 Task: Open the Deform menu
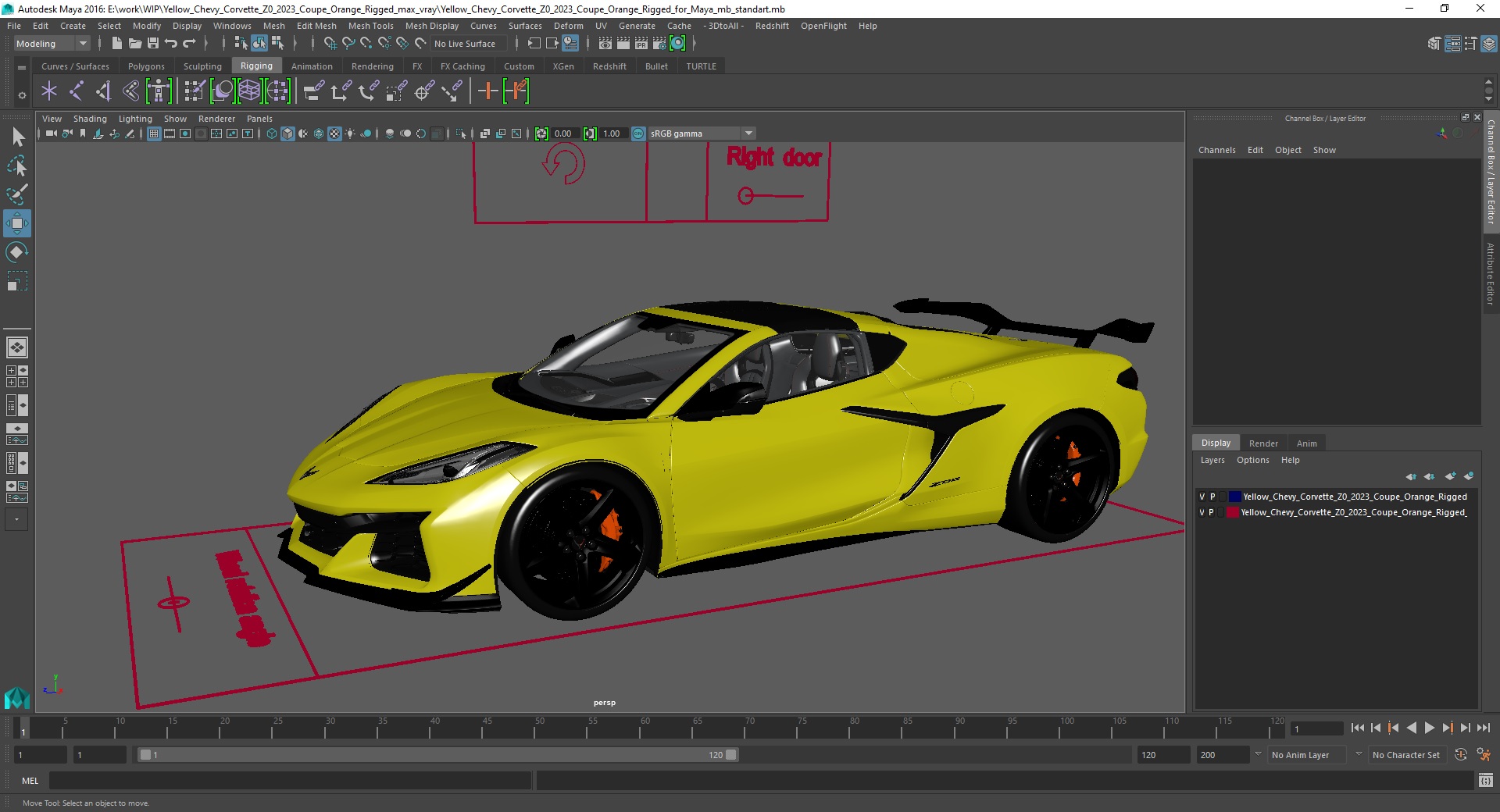(x=569, y=26)
